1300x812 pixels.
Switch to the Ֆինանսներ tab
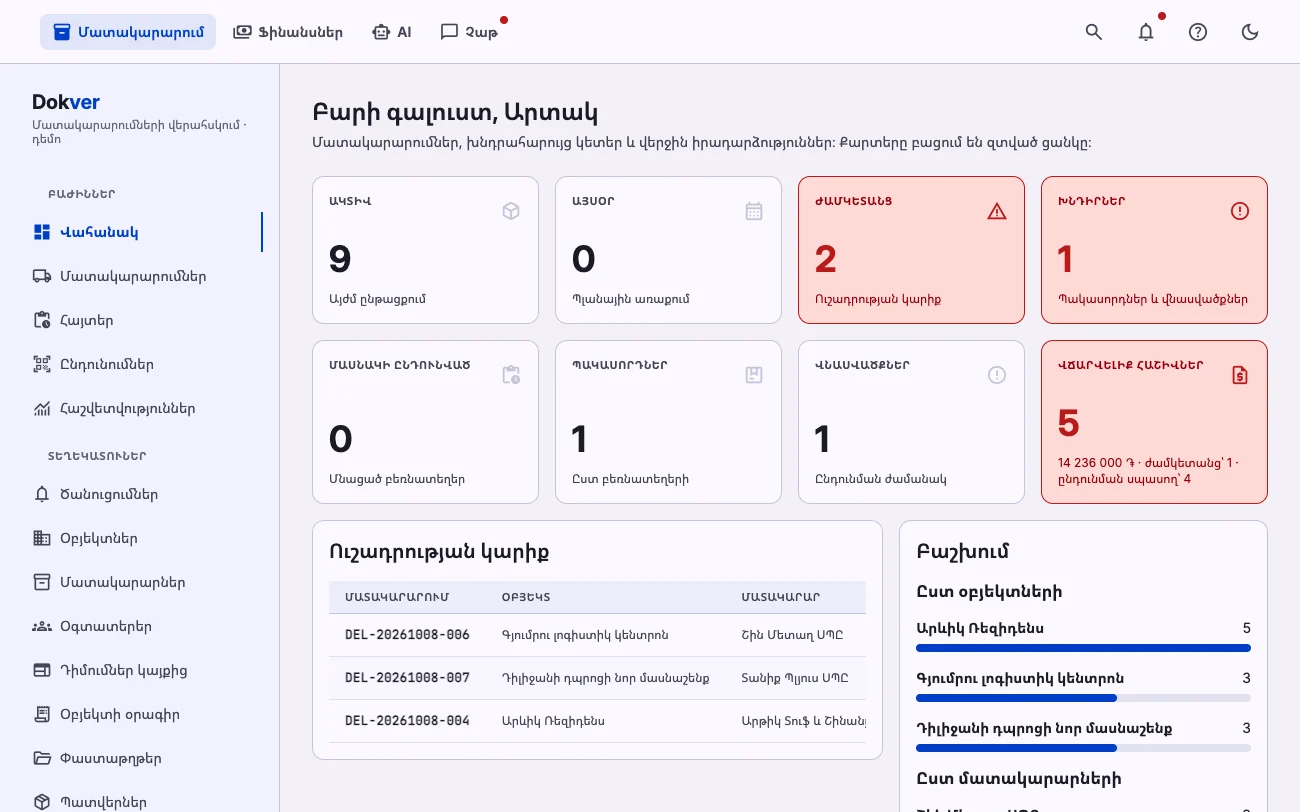click(x=288, y=32)
